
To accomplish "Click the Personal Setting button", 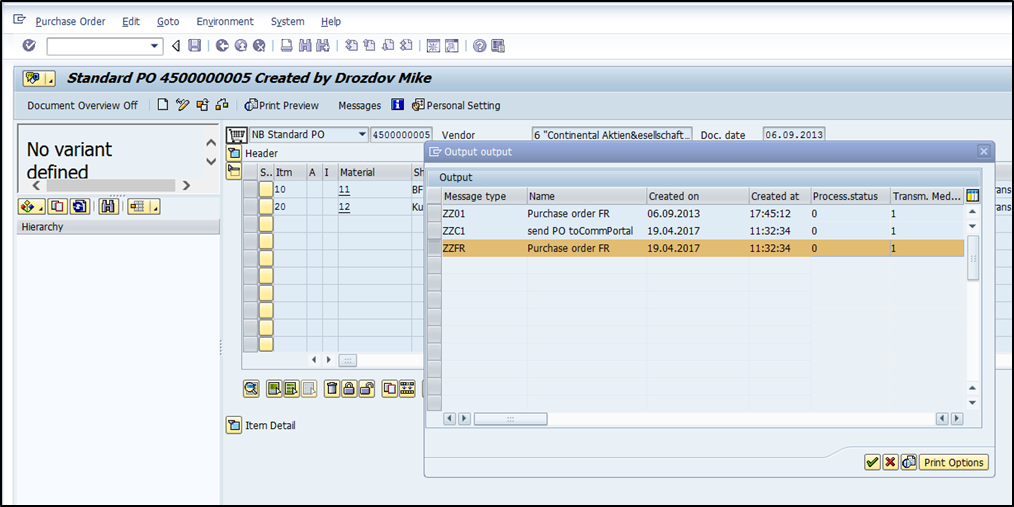I will coord(455,105).
